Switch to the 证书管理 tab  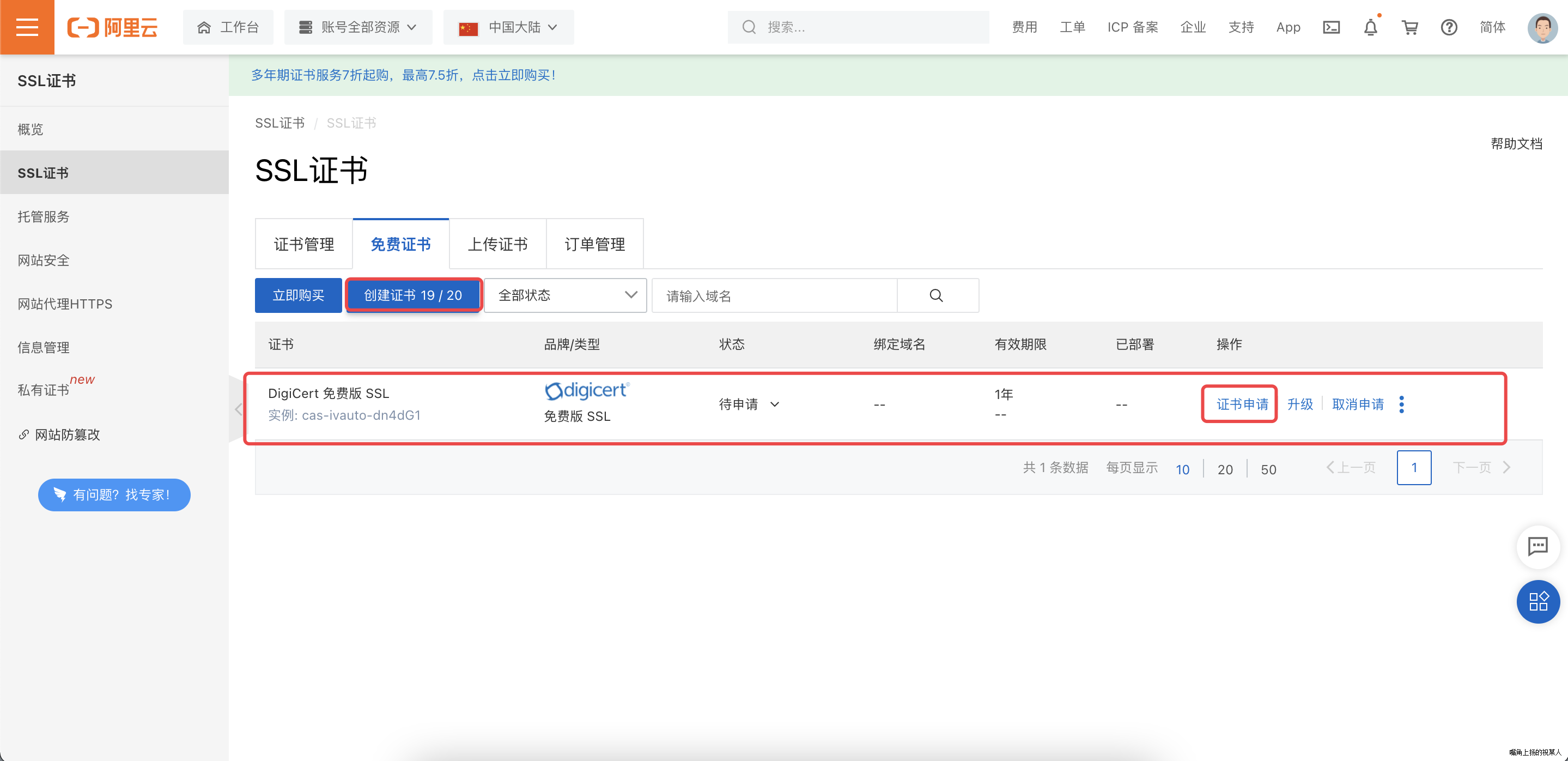pyautogui.click(x=304, y=244)
